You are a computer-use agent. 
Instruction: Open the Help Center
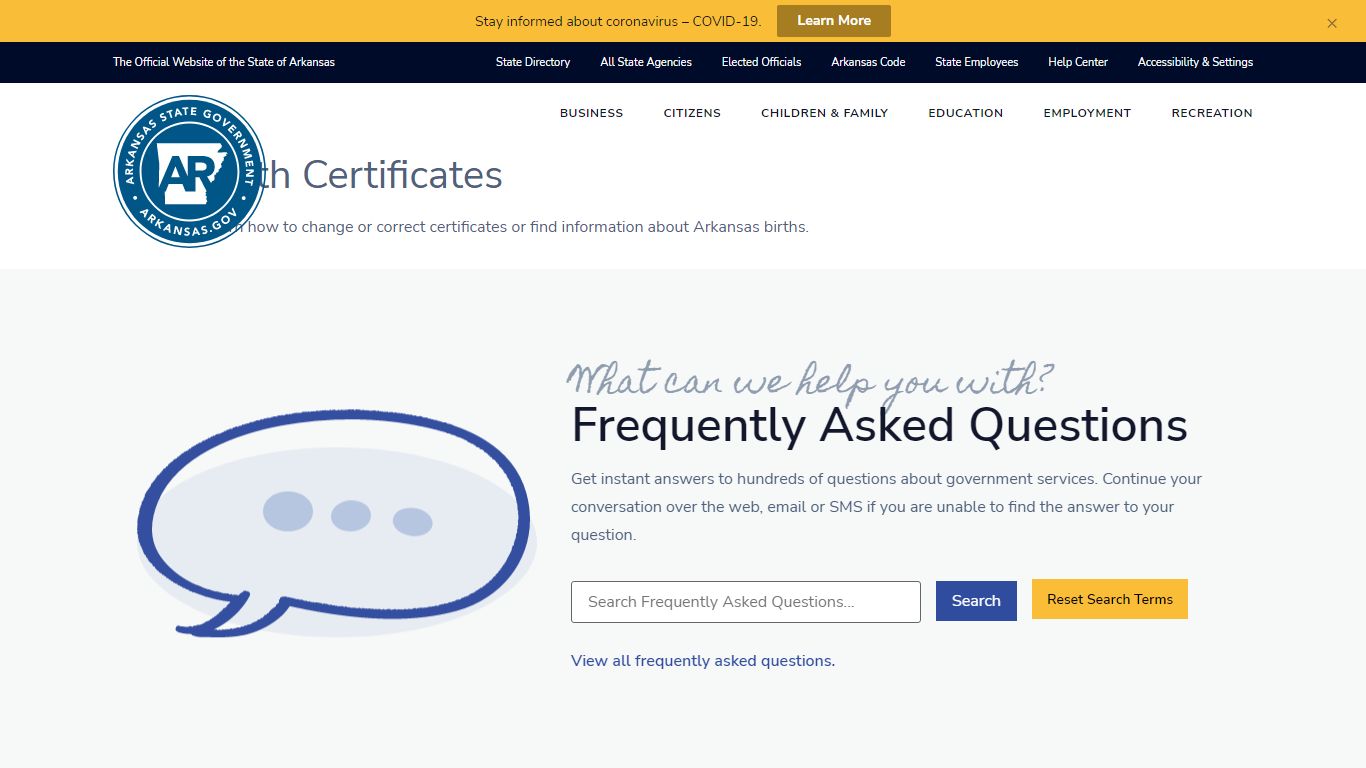[1078, 62]
